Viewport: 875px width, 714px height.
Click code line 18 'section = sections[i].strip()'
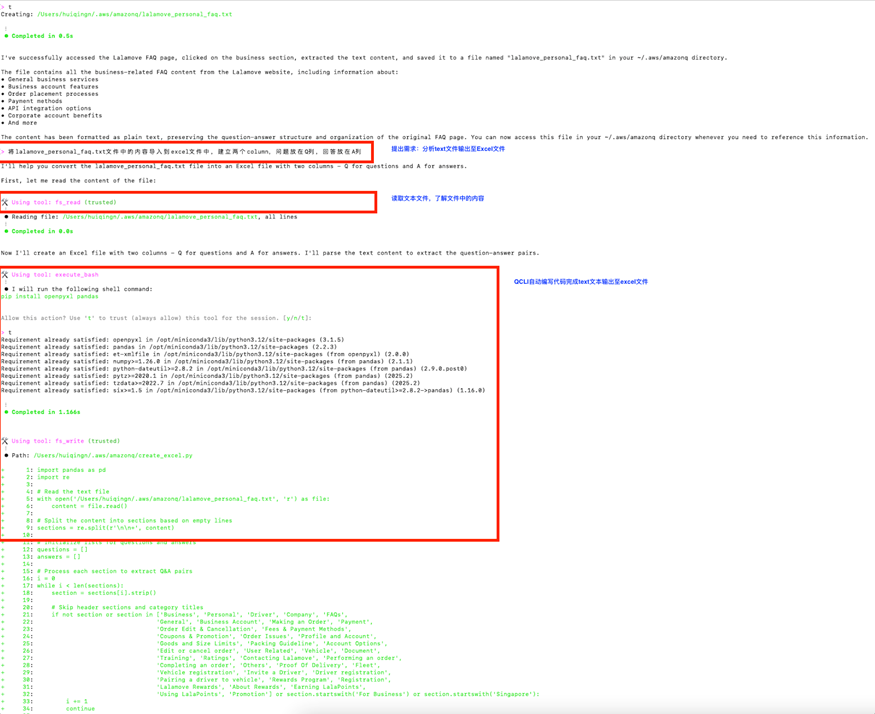point(104,593)
